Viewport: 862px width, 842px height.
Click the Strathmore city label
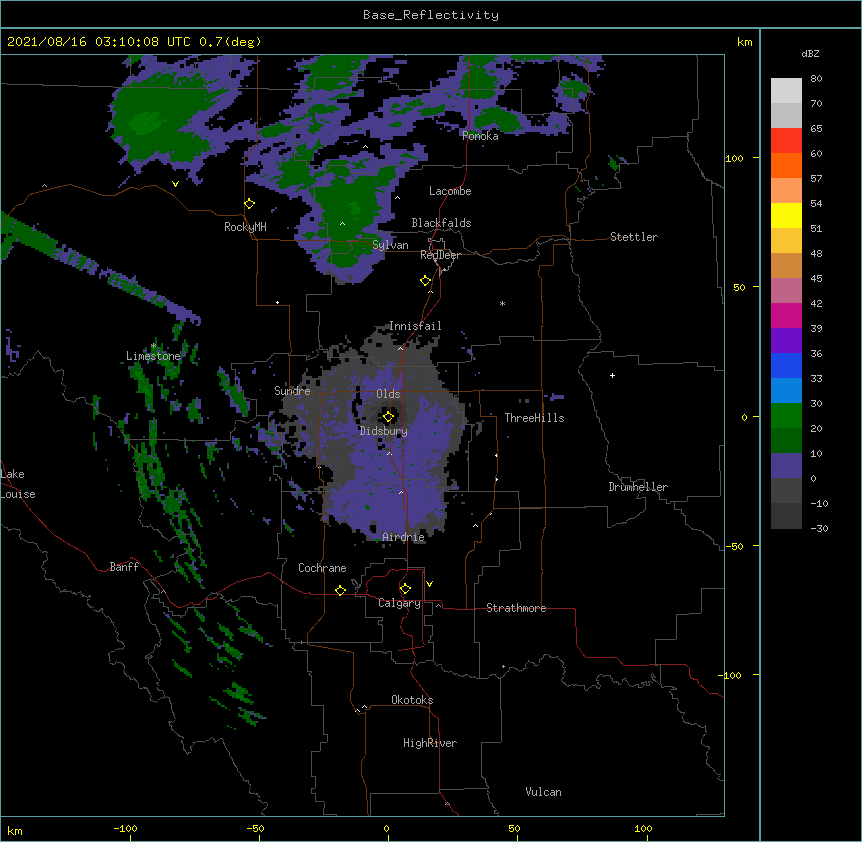tap(516, 608)
